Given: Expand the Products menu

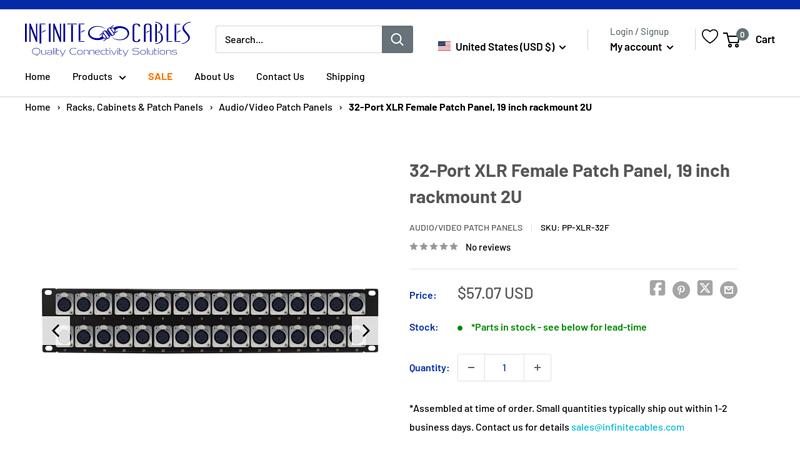Looking at the screenshot, I should tap(99, 77).
